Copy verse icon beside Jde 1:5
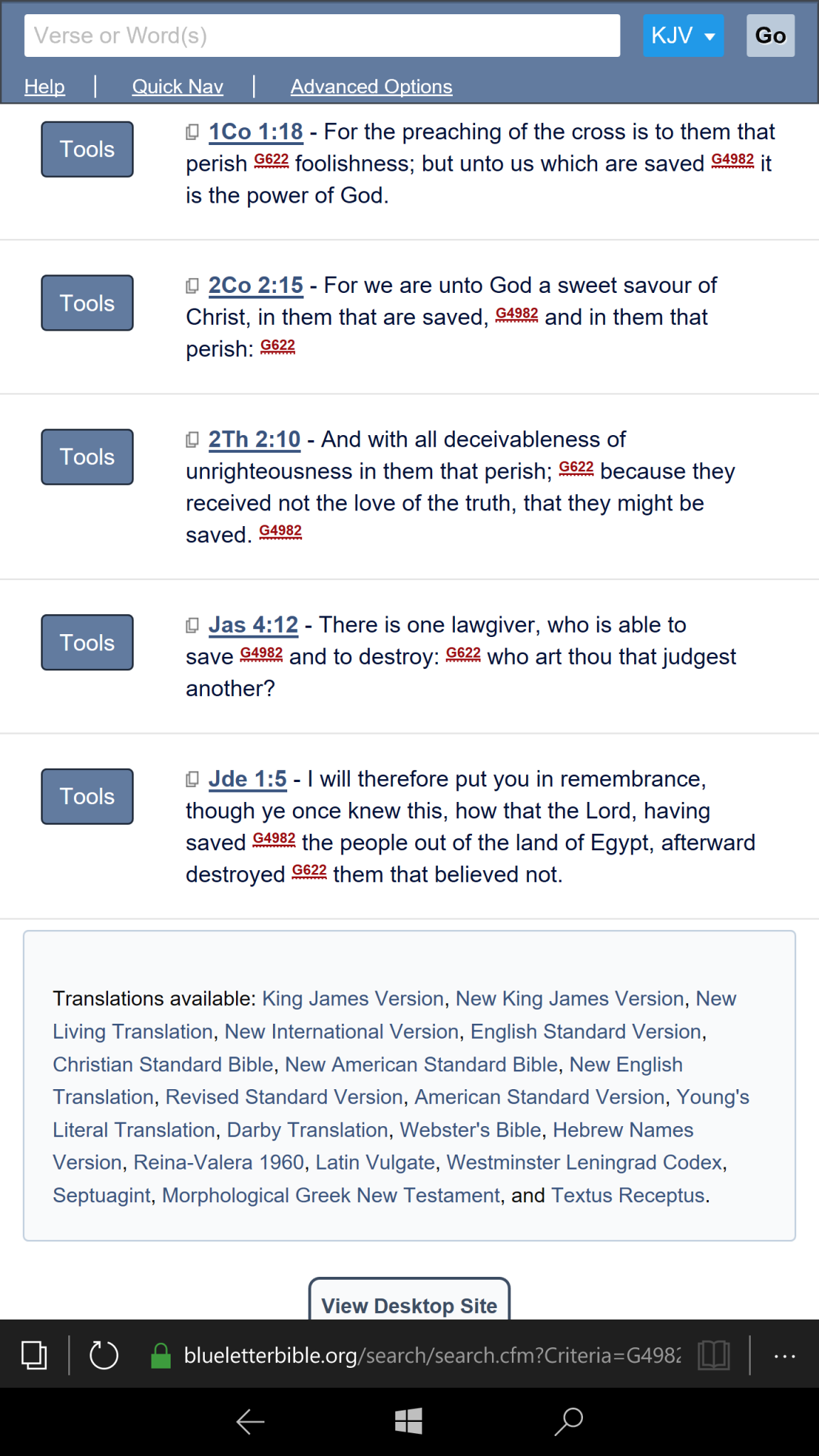This screenshot has height=1456, width=819. tap(192, 780)
